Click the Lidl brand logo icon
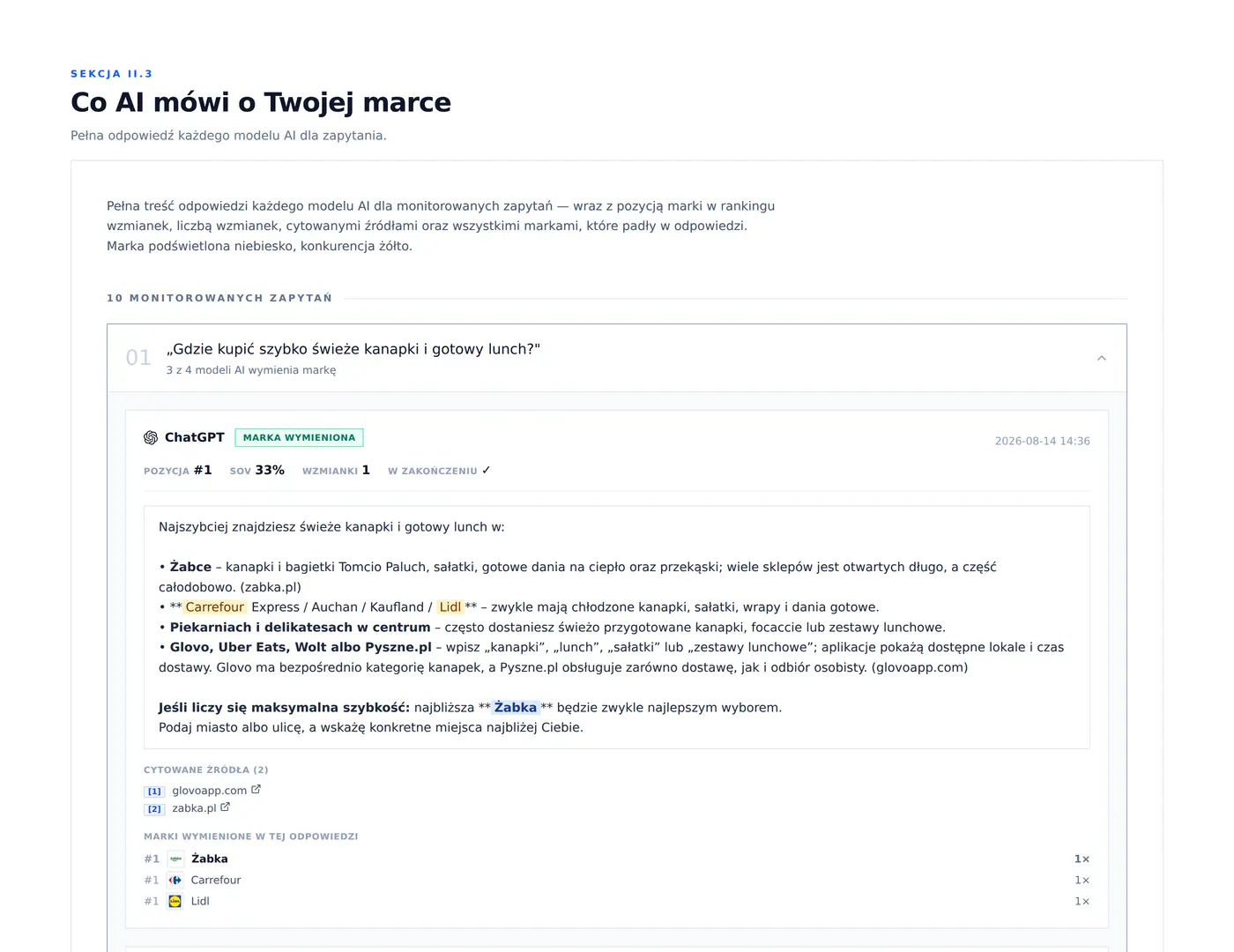The width and height of the screenshot is (1234, 952). 175,901
